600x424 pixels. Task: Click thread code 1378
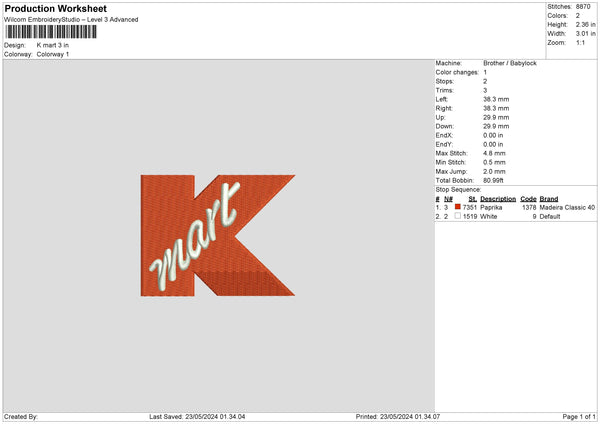(529, 207)
